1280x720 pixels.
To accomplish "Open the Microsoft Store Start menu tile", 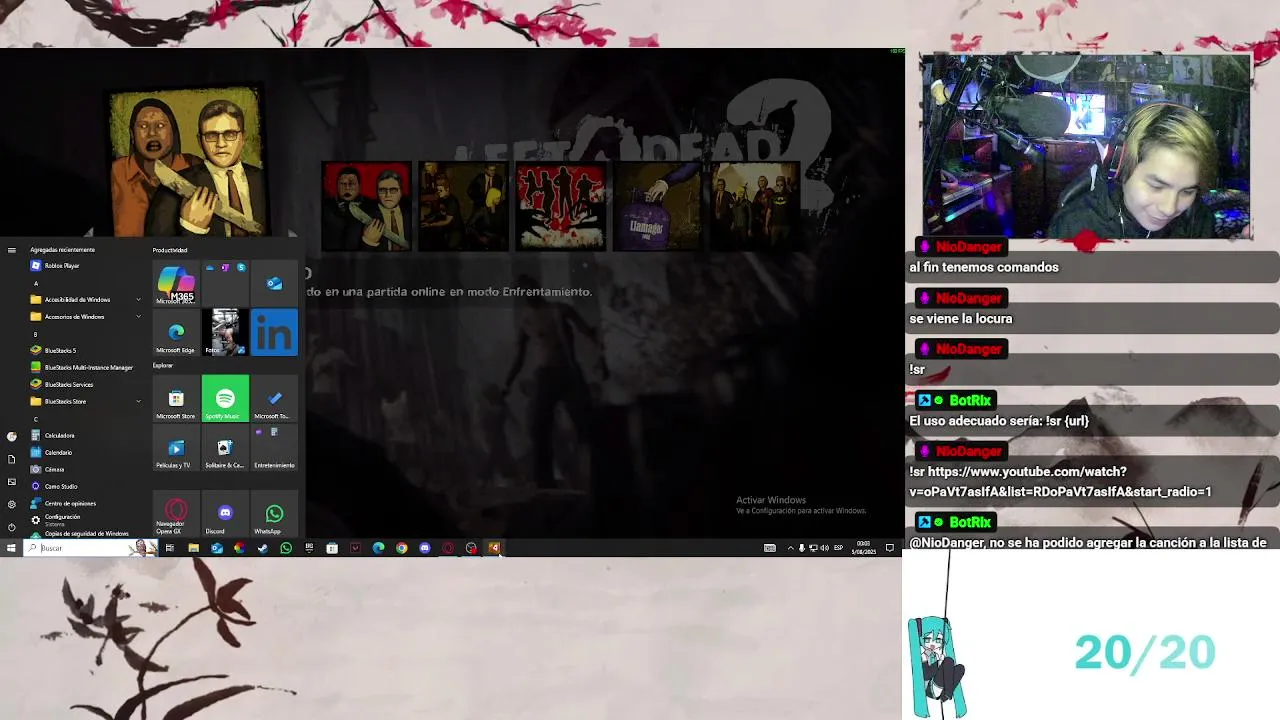I will tap(176, 399).
